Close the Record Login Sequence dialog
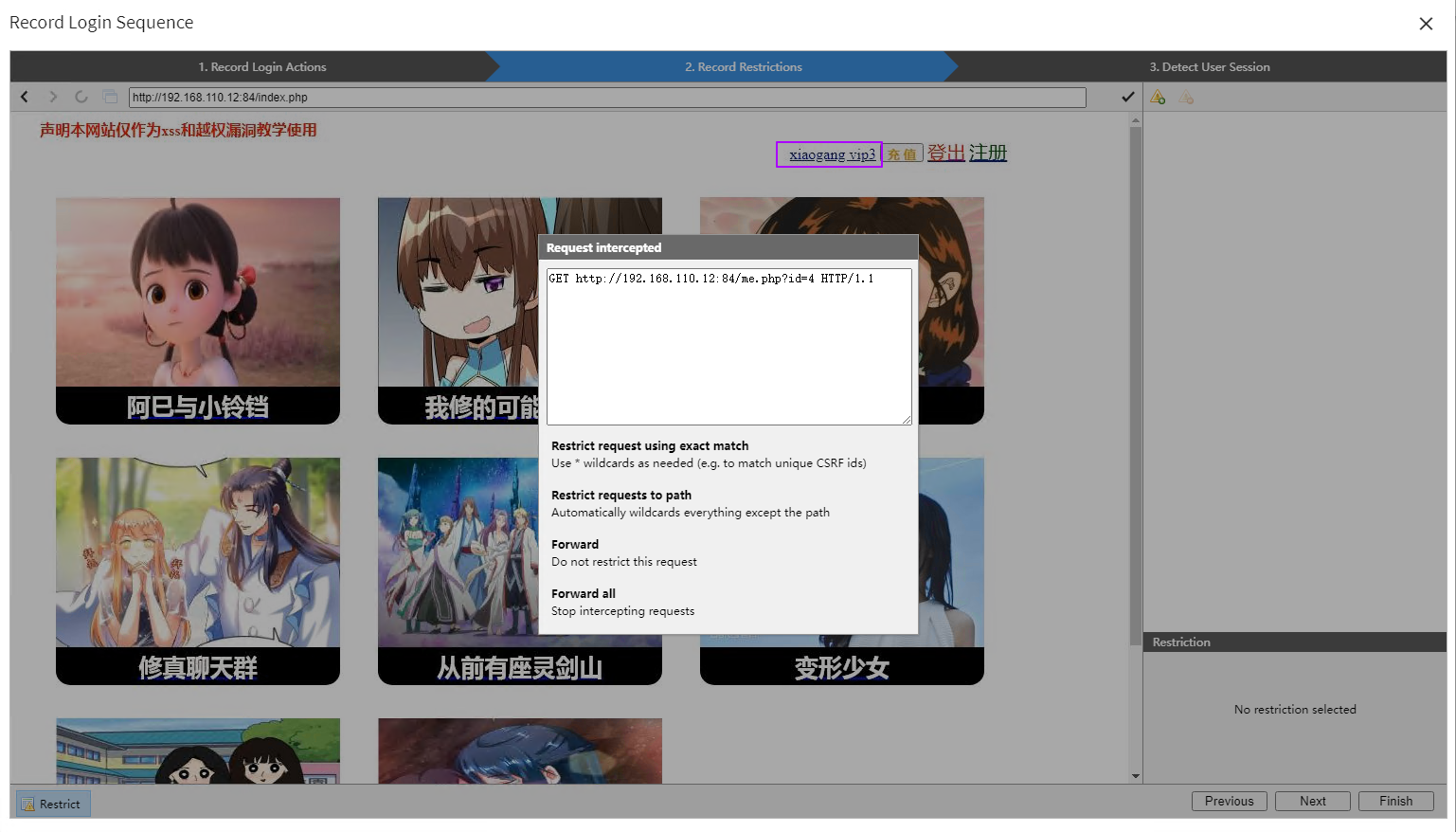Screen dimensions: 1456x832 coord(1426,24)
